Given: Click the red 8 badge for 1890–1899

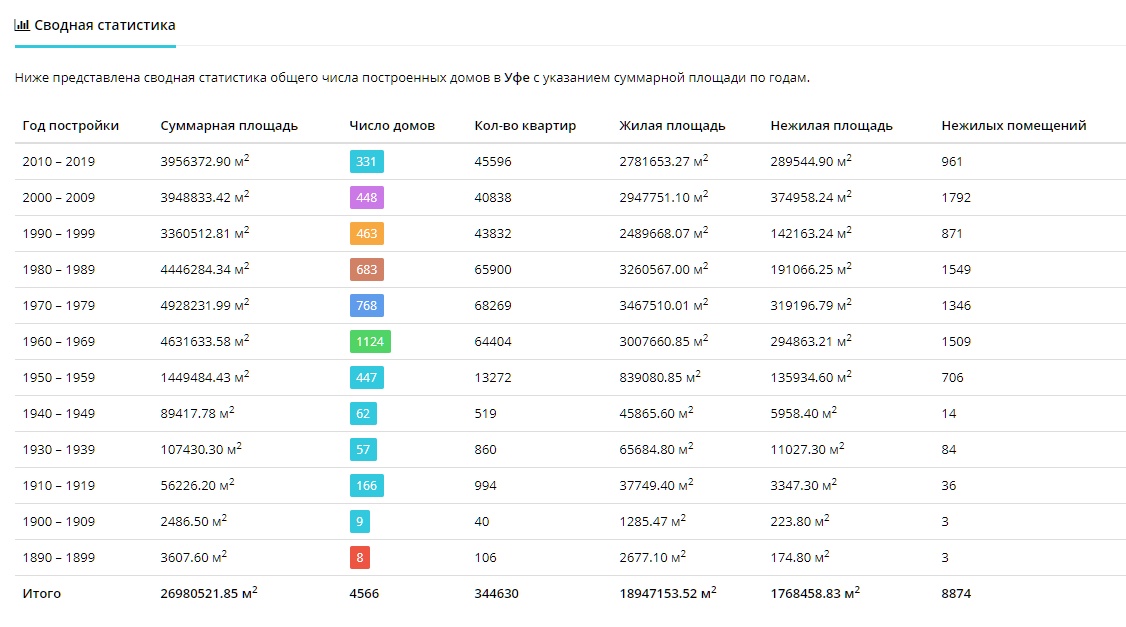Looking at the screenshot, I should (360, 557).
